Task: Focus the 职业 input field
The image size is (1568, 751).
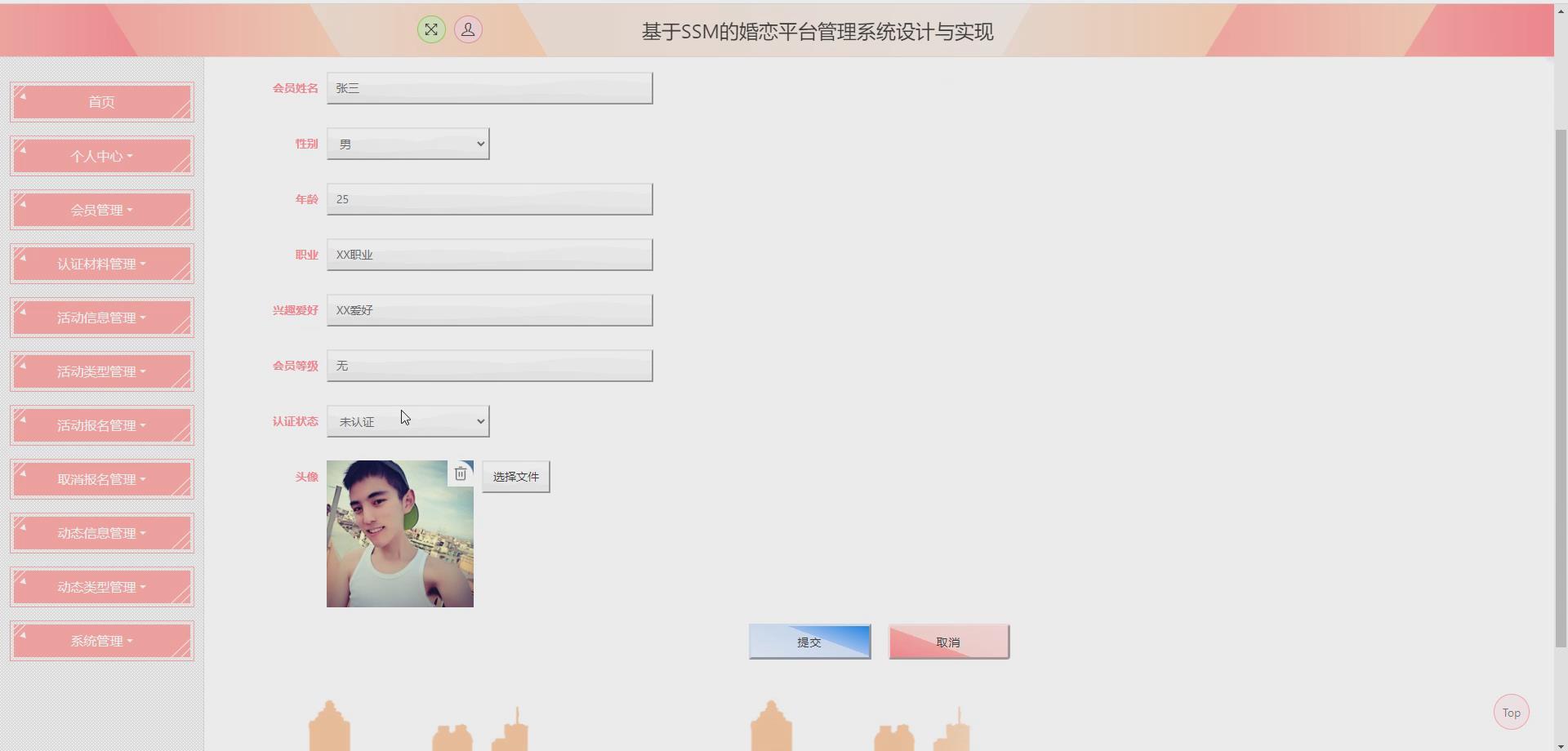Action: click(490, 255)
